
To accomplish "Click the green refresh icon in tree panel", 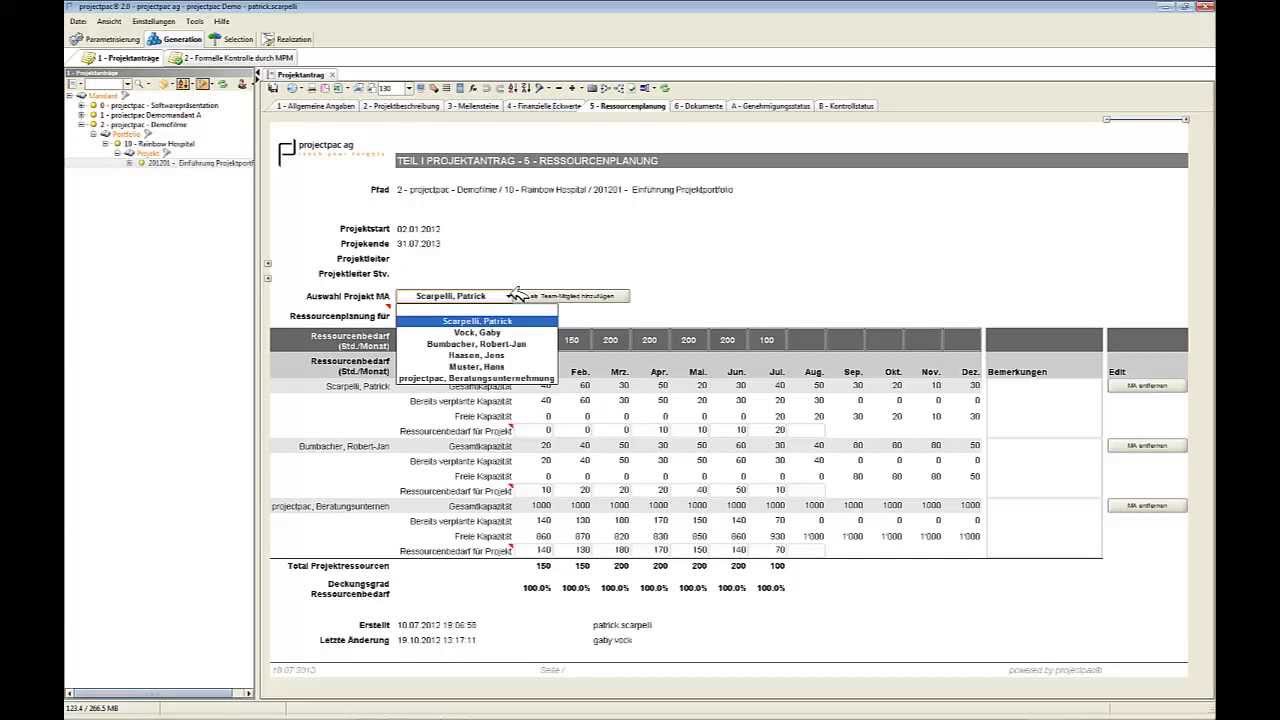I will click(x=222, y=84).
